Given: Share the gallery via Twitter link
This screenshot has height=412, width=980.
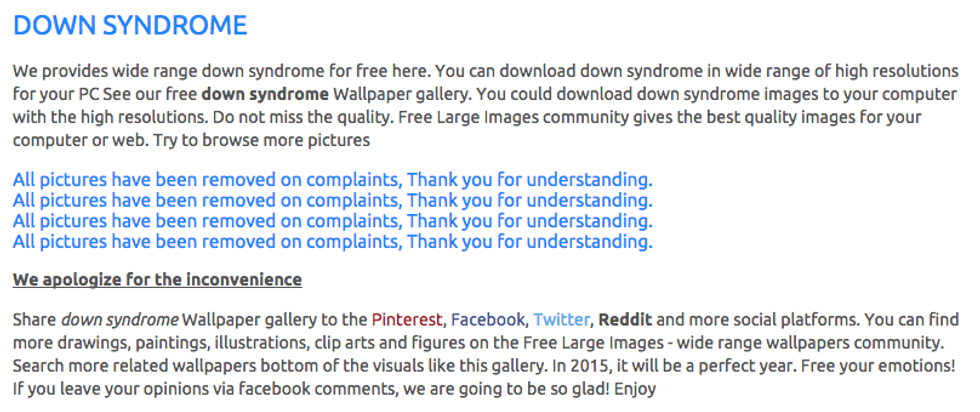Looking at the screenshot, I should click(x=561, y=320).
